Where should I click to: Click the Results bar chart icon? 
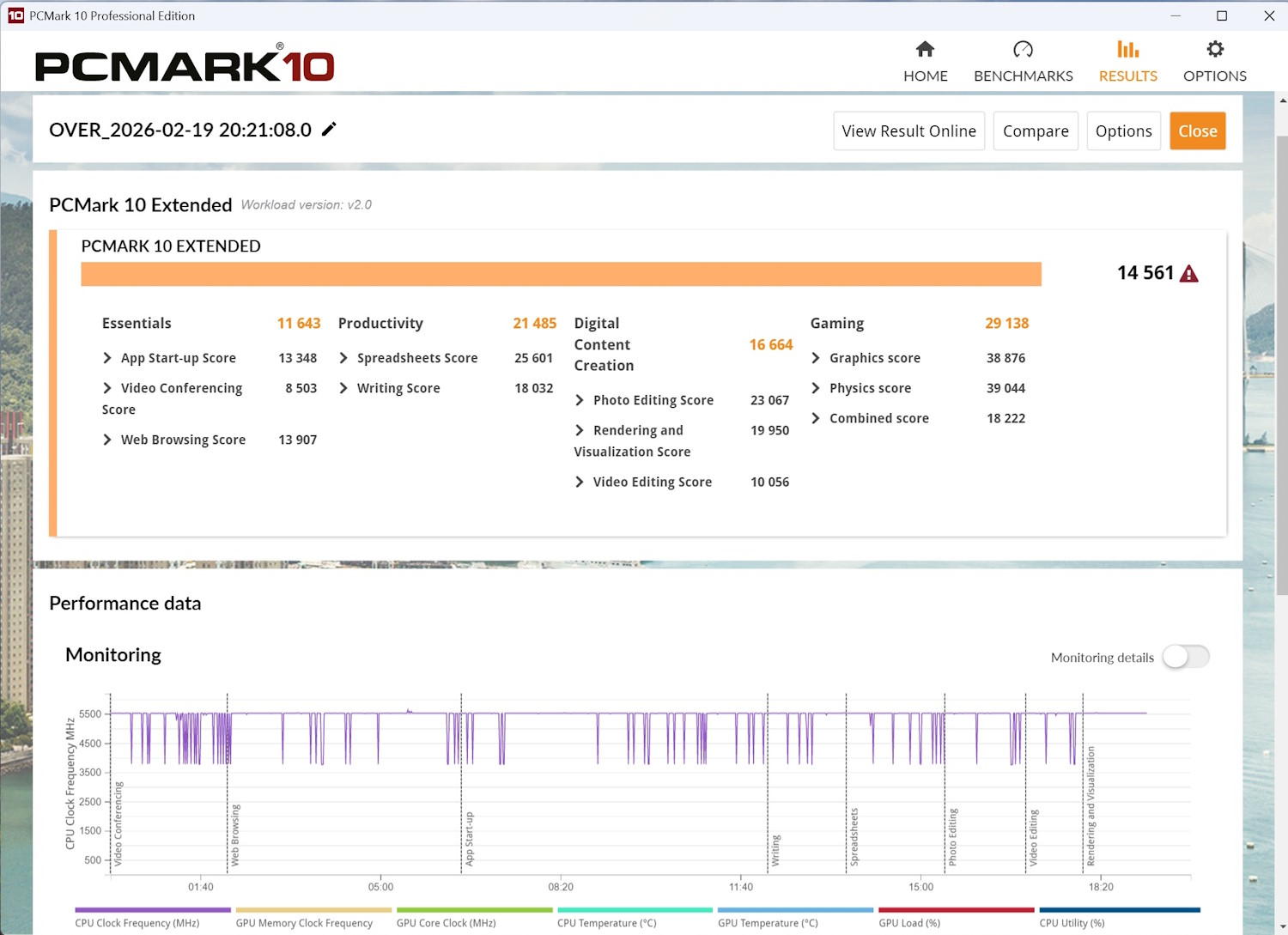point(1127,50)
